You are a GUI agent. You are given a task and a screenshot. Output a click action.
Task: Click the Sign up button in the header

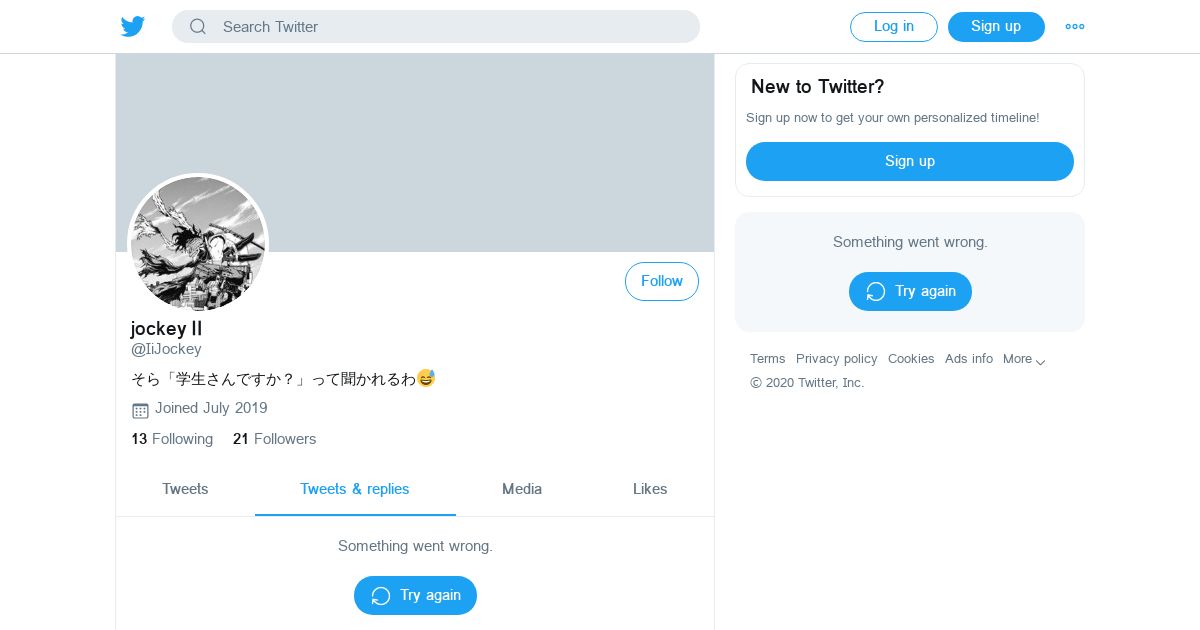(x=996, y=27)
